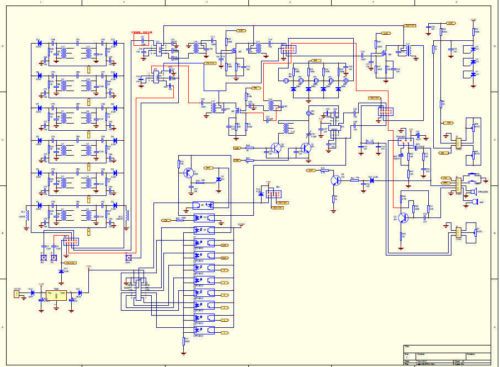Select the microphone symbol below the speaker
The height and width of the screenshot is (367, 500).
pos(475,202)
